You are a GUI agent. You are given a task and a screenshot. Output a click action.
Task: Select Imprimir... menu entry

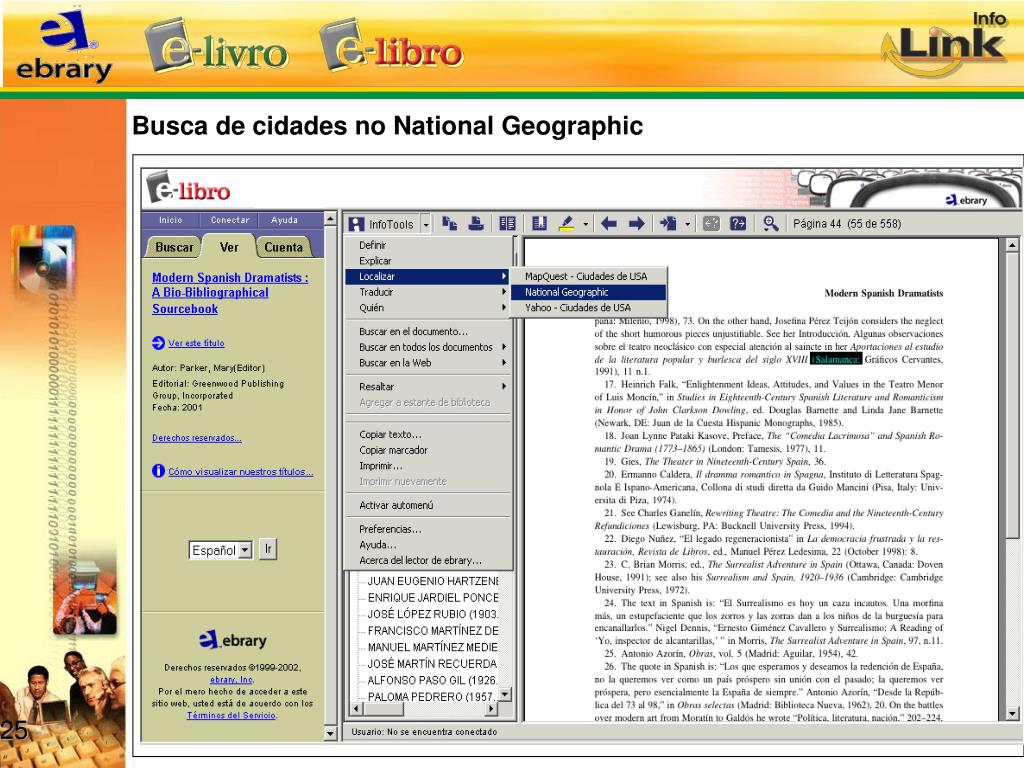point(428,466)
